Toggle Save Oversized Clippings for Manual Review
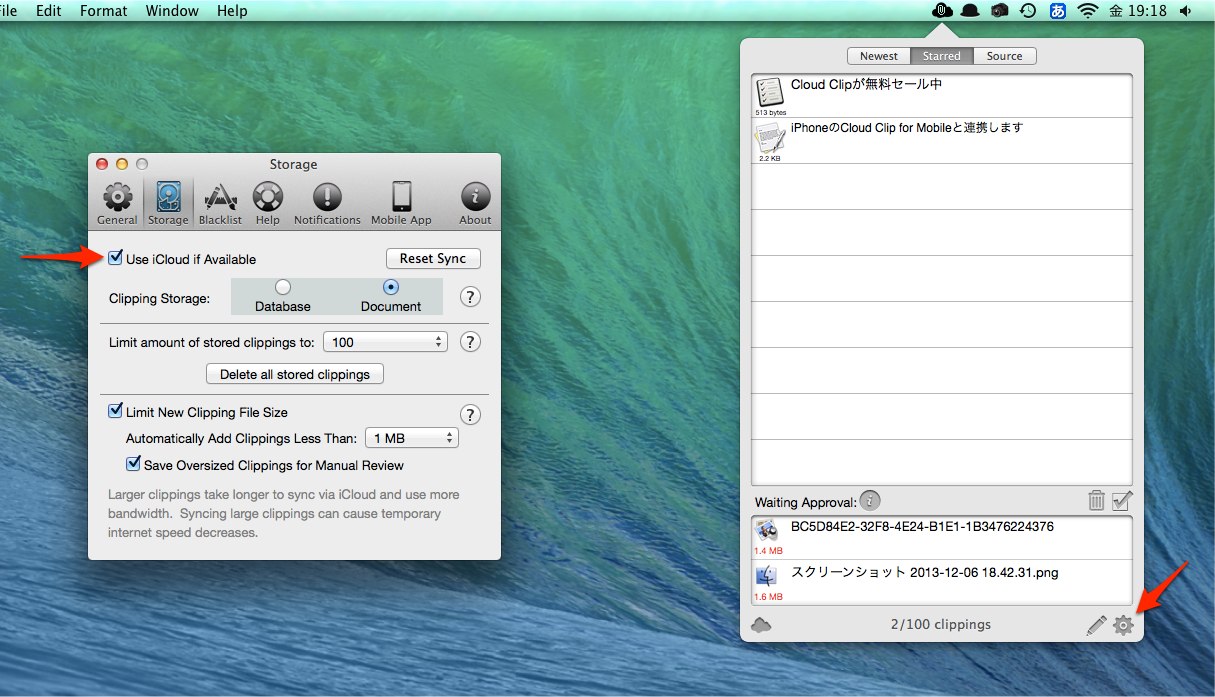Image resolution: width=1215 pixels, height=697 pixels. tap(133, 464)
